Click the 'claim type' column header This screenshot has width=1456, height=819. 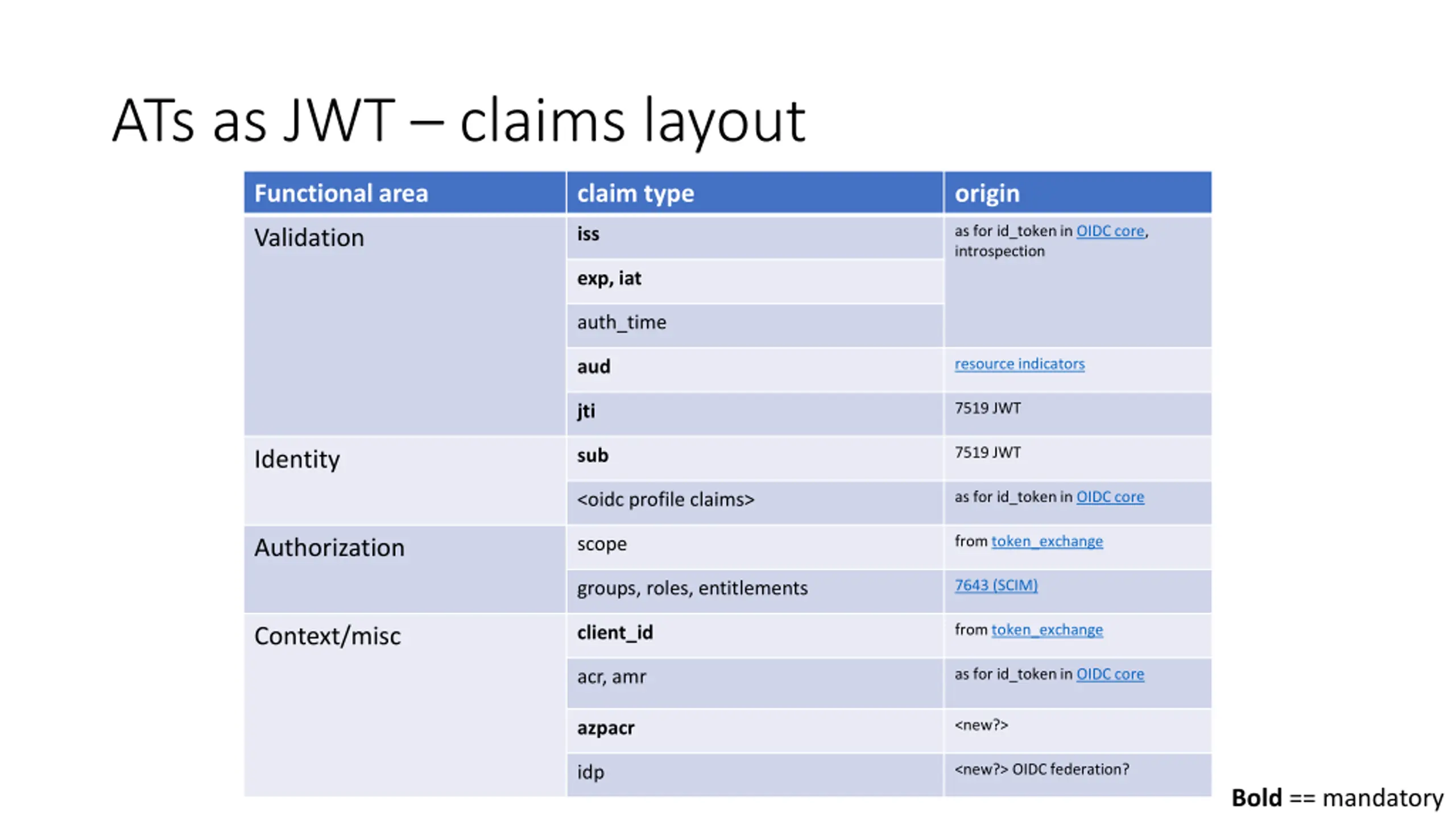point(755,193)
